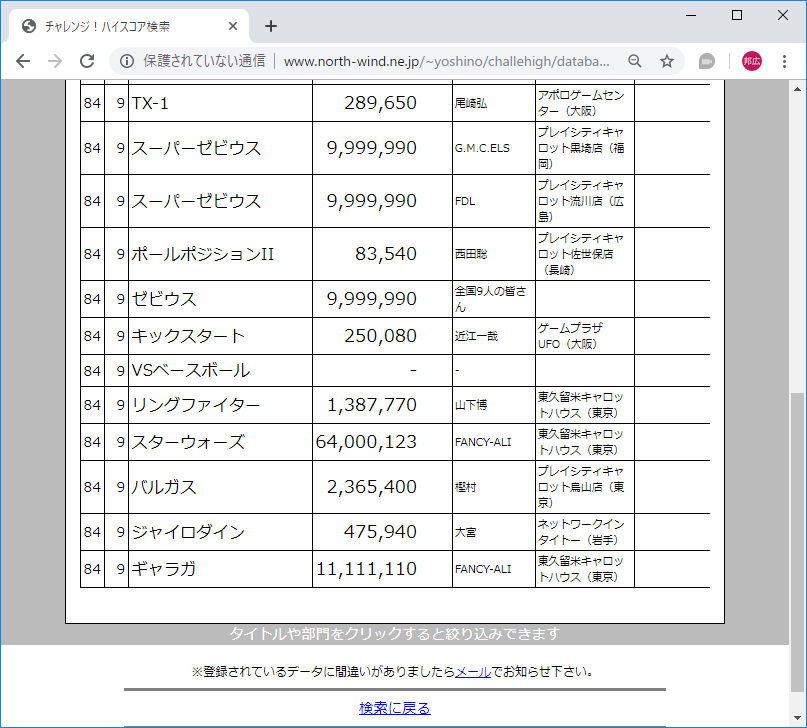This screenshot has width=807, height=728.
Task: Click the ポールポジションII title
Action: pos(202,254)
